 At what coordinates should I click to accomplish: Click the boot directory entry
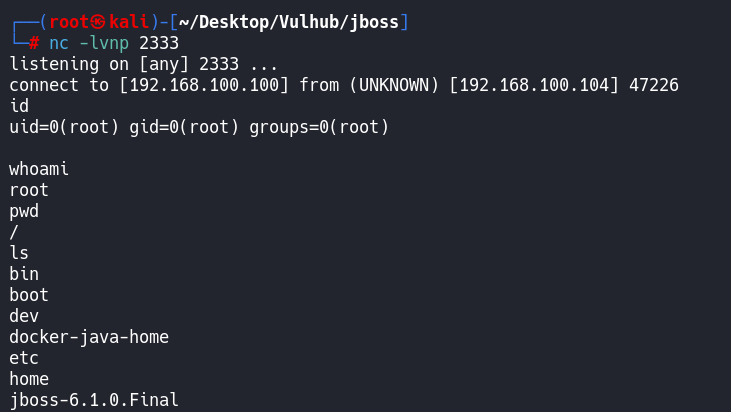point(29,295)
